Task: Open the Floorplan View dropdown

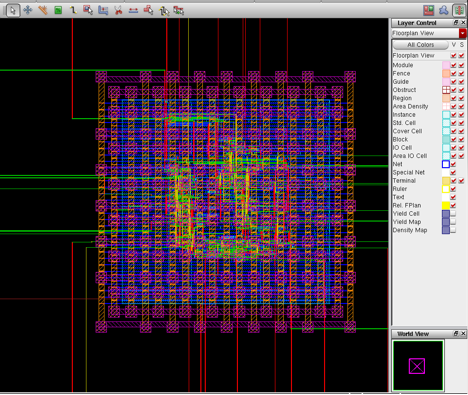Action: [462, 33]
